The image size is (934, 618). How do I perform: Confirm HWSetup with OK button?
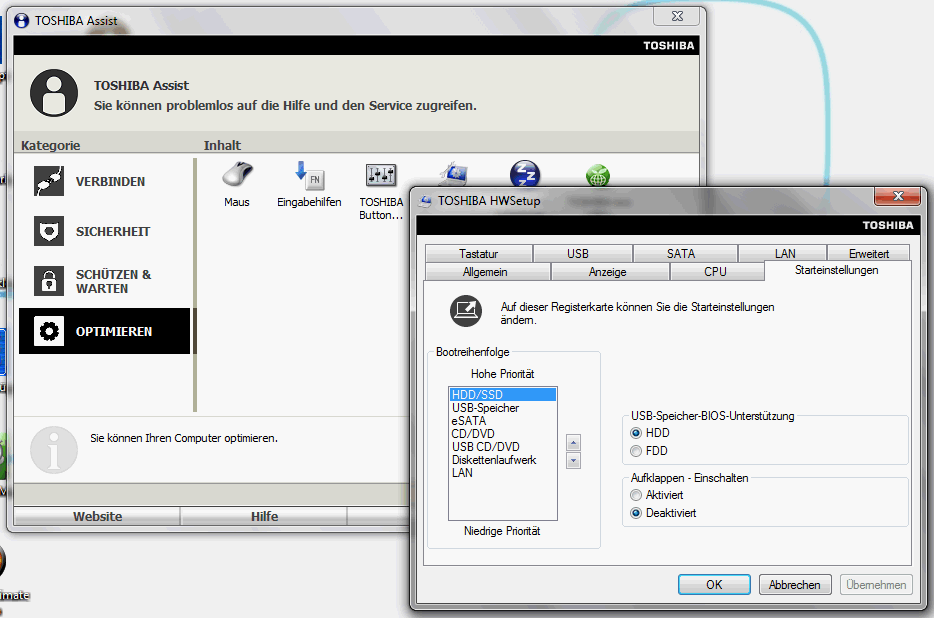click(x=714, y=585)
